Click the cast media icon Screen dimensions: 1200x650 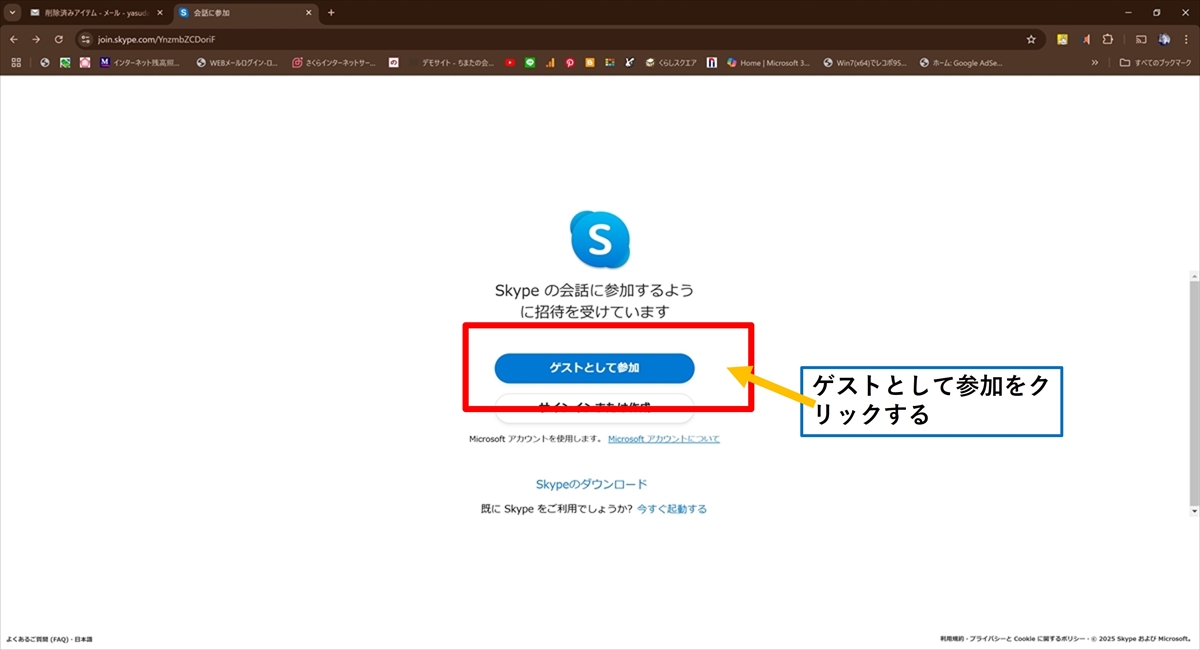[1140, 39]
